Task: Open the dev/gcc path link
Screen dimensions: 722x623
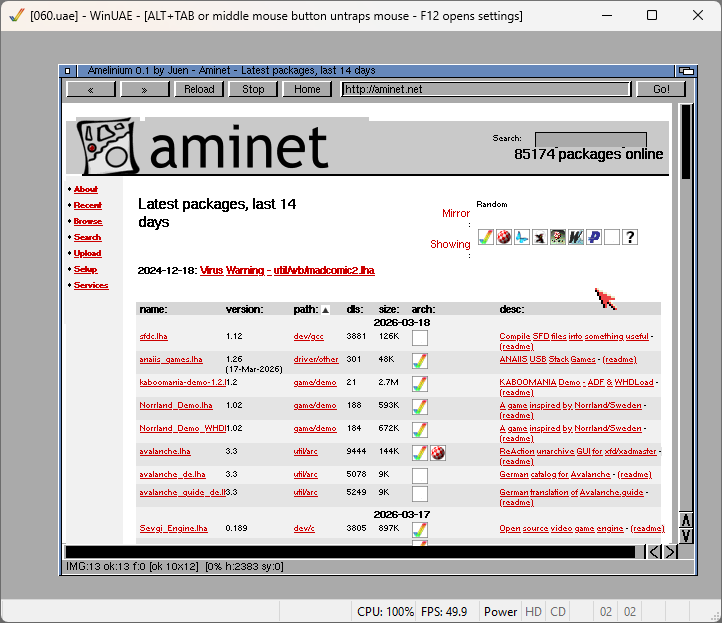Action: (x=309, y=337)
